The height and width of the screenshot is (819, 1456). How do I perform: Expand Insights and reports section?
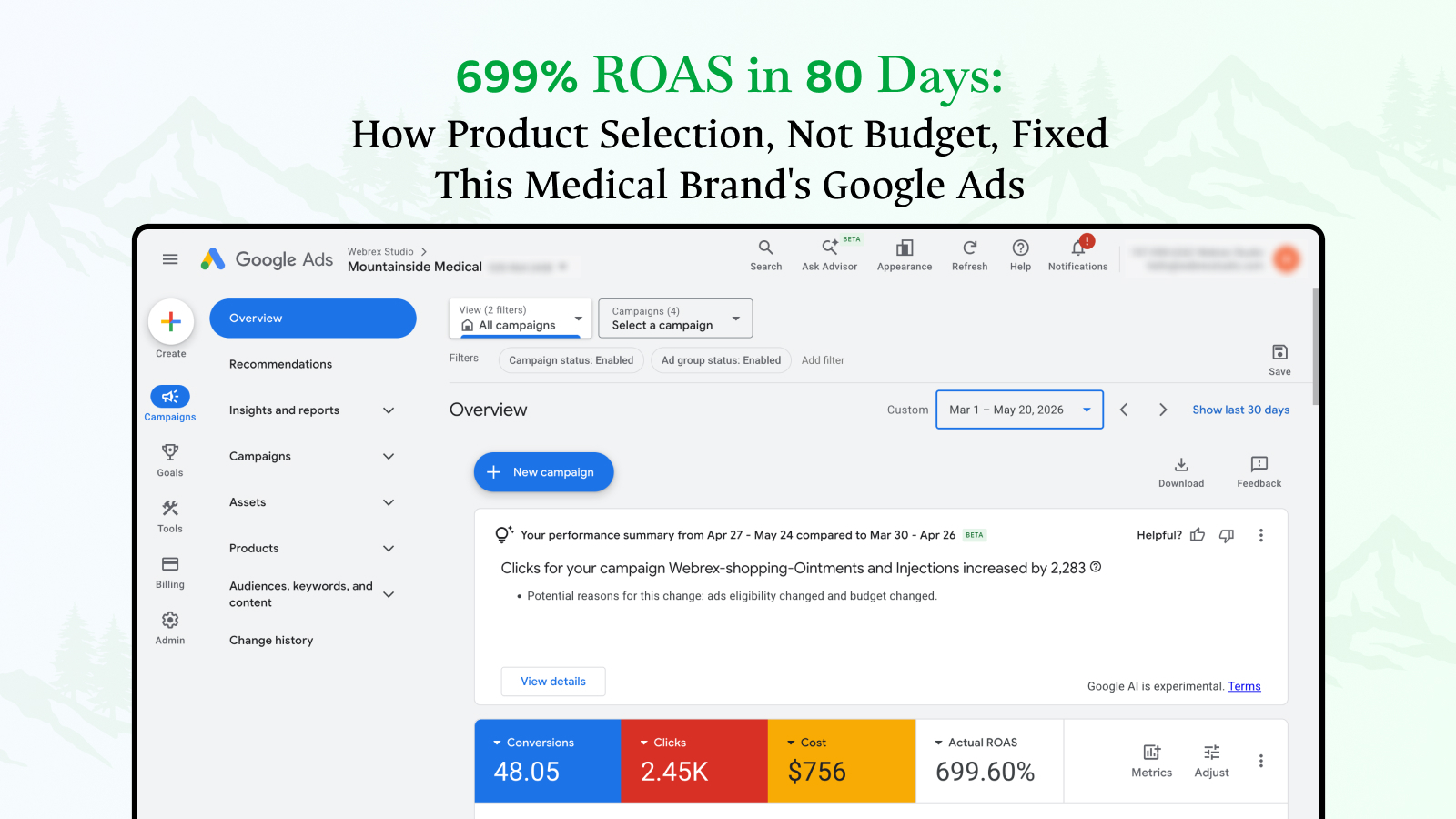(x=389, y=410)
